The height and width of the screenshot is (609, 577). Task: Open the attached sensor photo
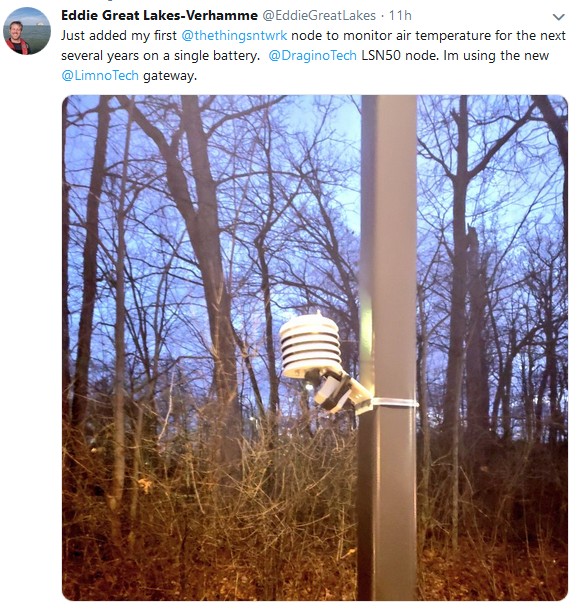(315, 348)
